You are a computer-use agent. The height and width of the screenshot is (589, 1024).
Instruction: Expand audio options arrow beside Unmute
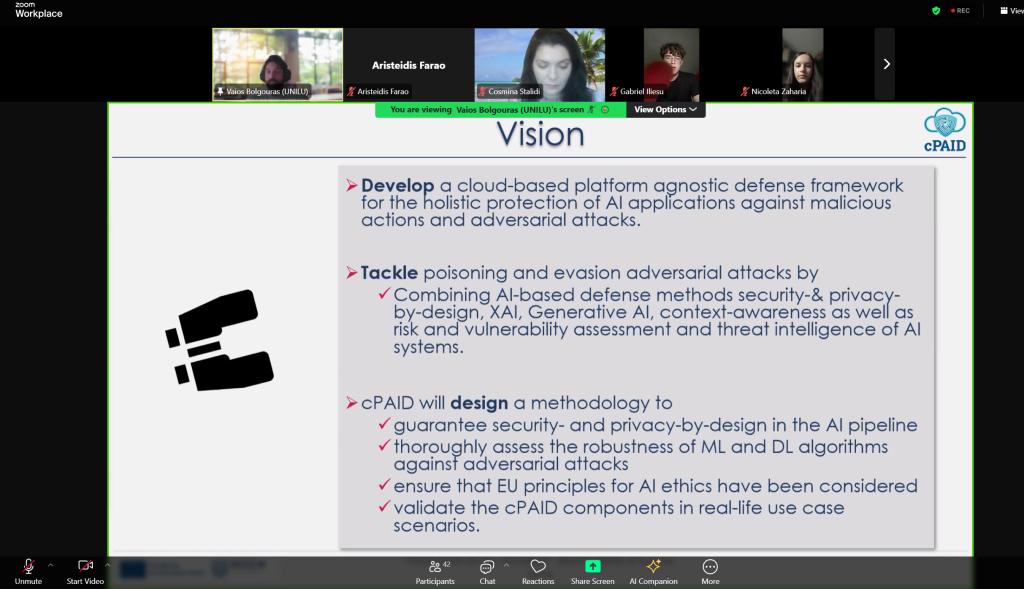[50, 565]
